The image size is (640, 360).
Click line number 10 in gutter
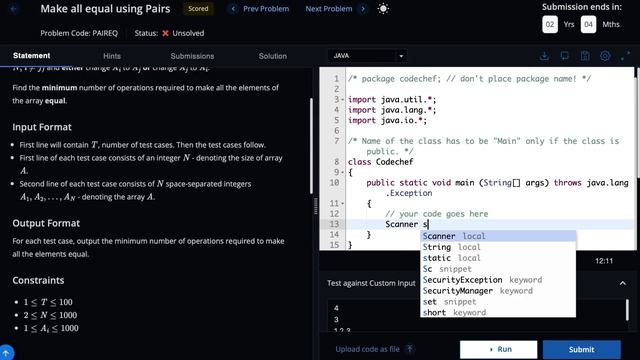tap(334, 182)
